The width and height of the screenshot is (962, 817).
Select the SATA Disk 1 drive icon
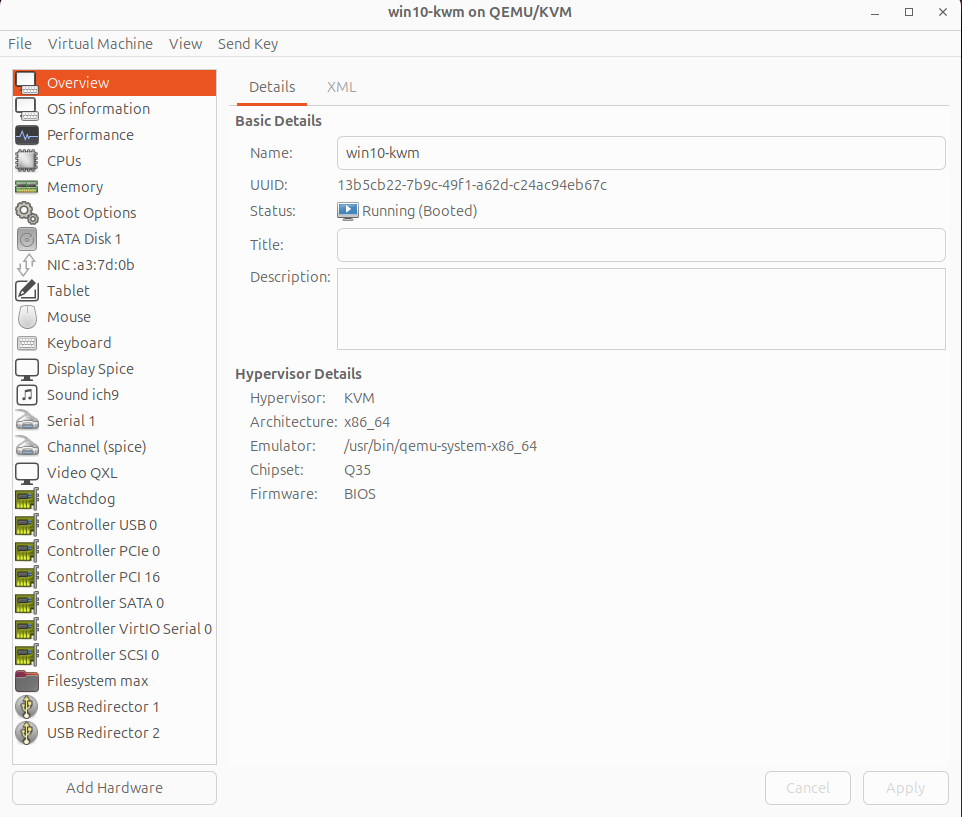click(27, 238)
